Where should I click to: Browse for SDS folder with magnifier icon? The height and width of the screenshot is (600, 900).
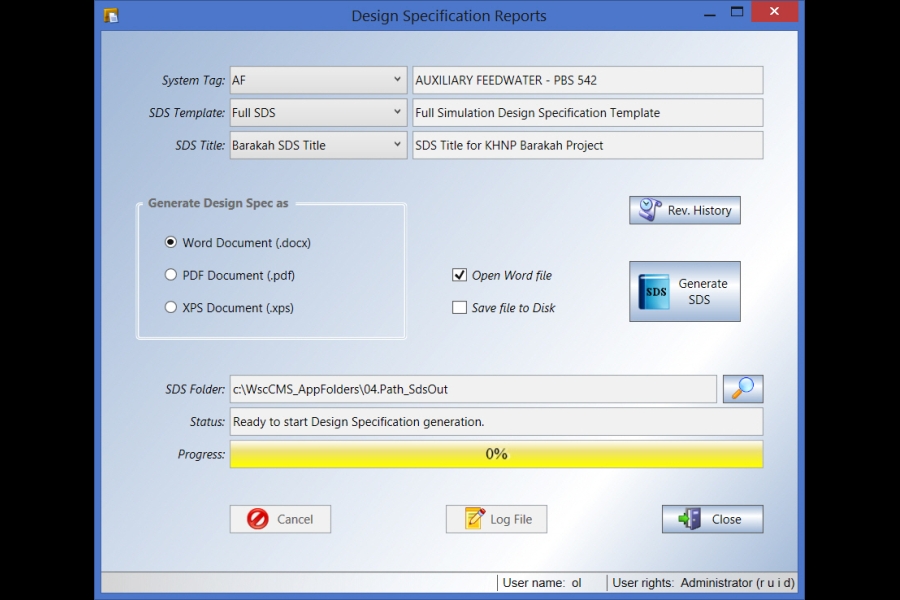coord(743,389)
